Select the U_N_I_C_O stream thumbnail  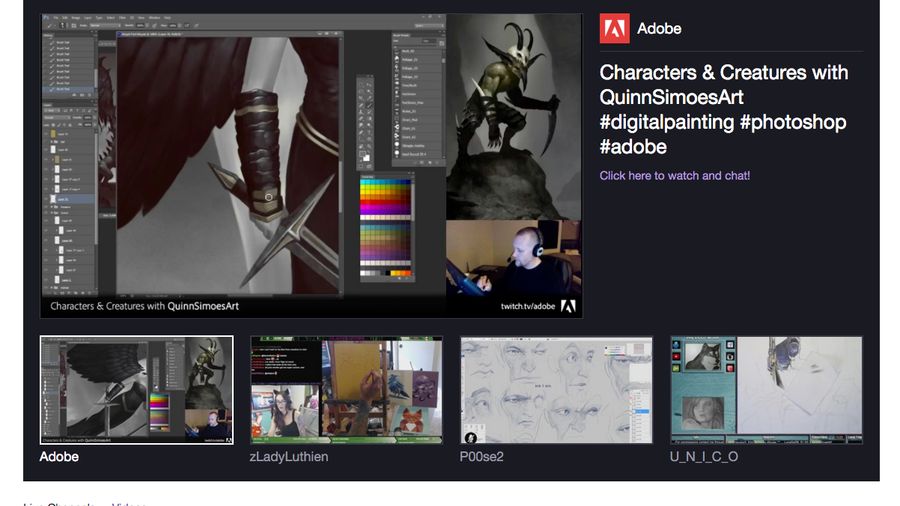[766, 390]
